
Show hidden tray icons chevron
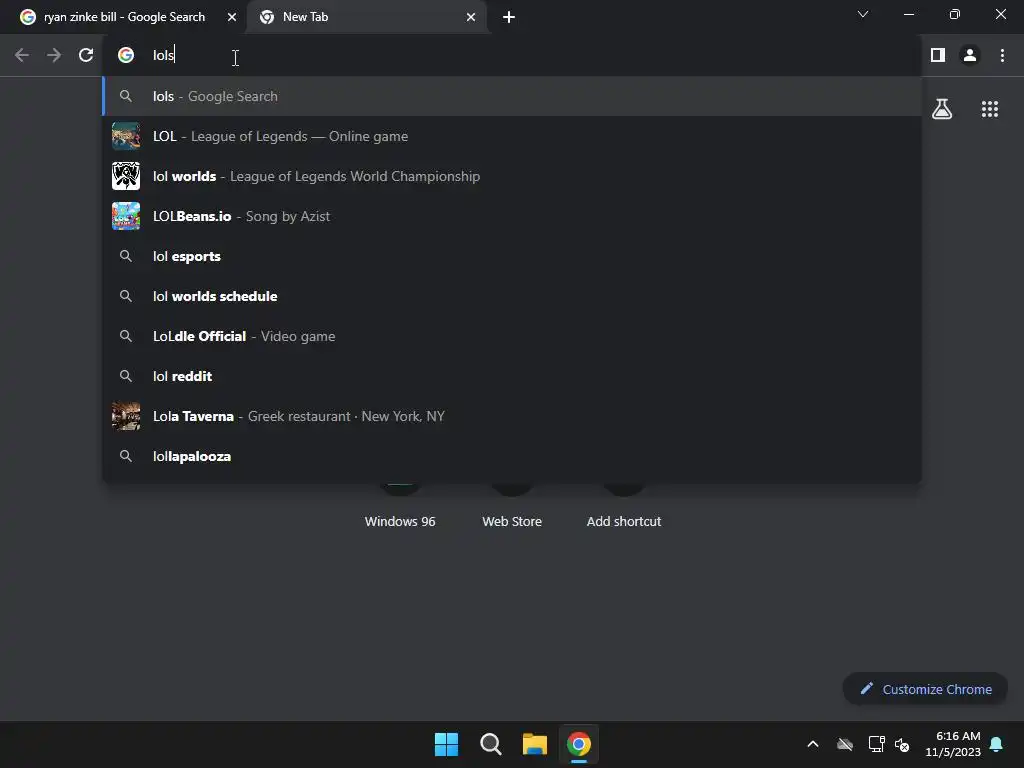813,744
